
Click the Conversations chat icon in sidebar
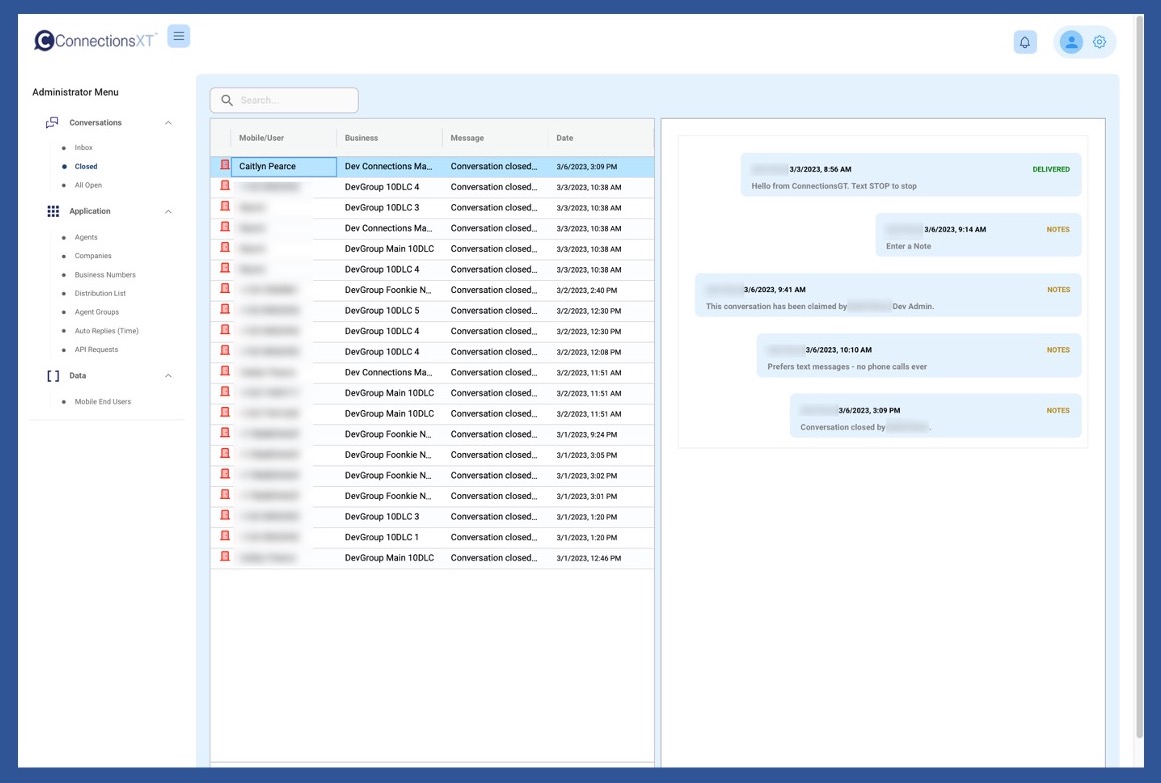[x=52, y=123]
